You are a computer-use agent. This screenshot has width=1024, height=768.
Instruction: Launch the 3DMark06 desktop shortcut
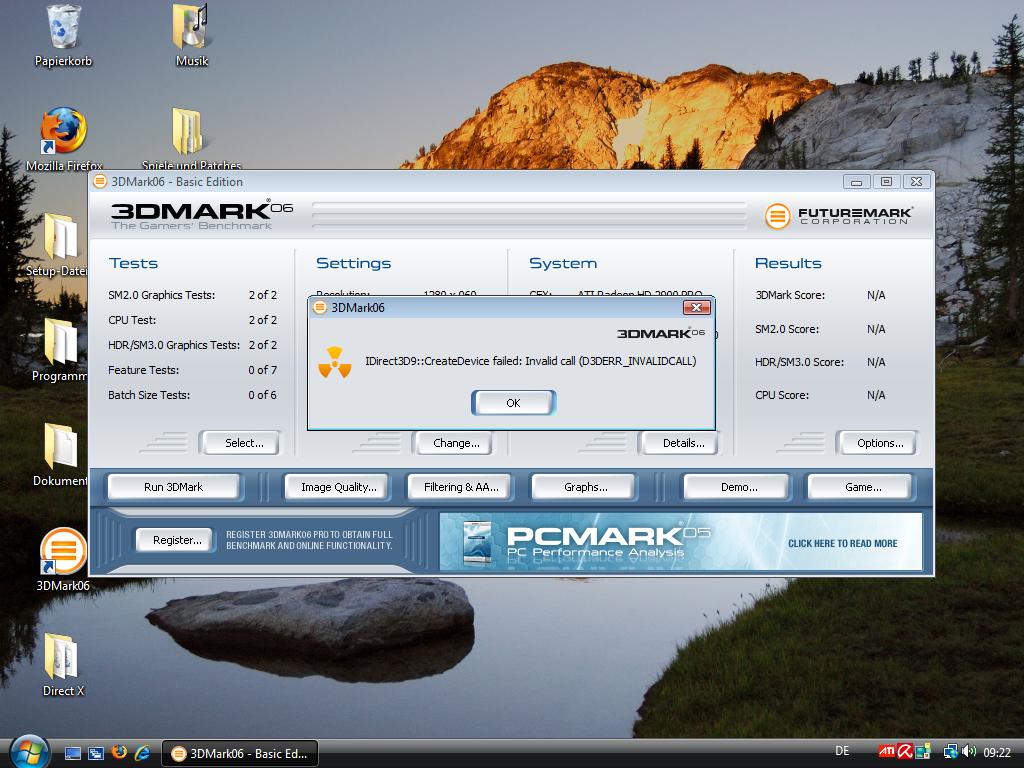point(63,559)
